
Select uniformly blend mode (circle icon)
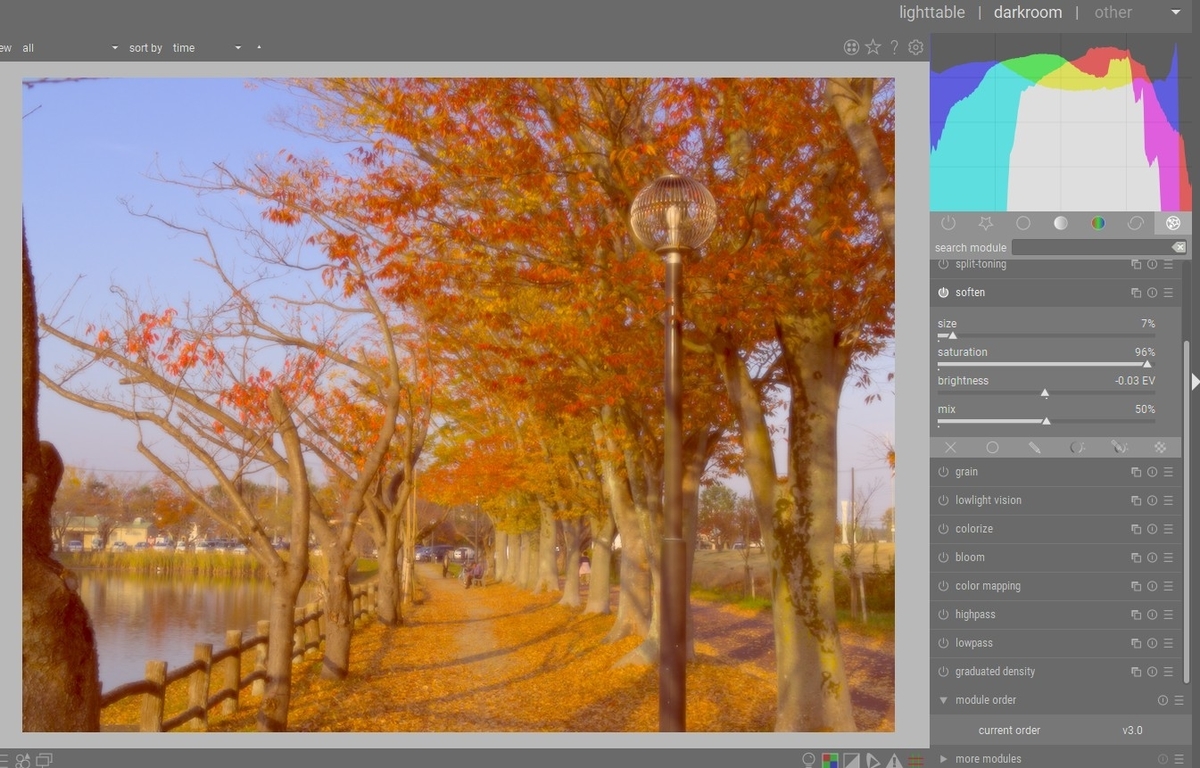(992, 447)
